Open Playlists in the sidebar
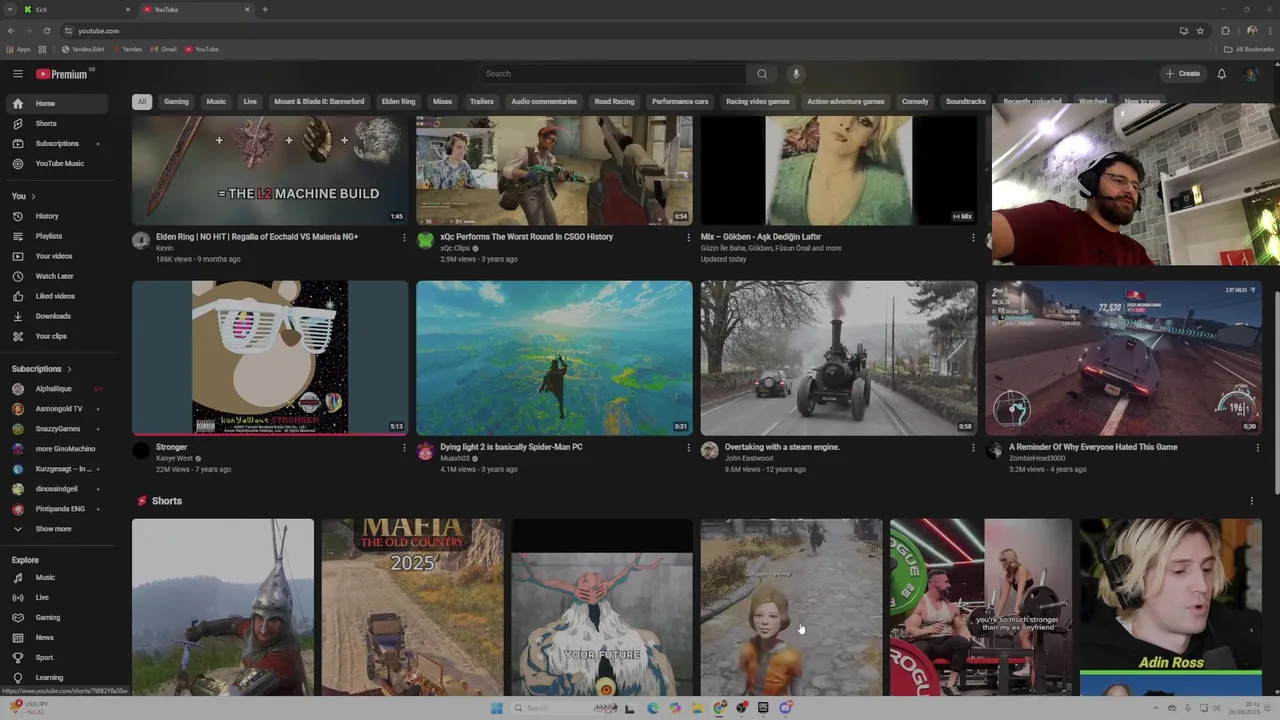 (55, 236)
